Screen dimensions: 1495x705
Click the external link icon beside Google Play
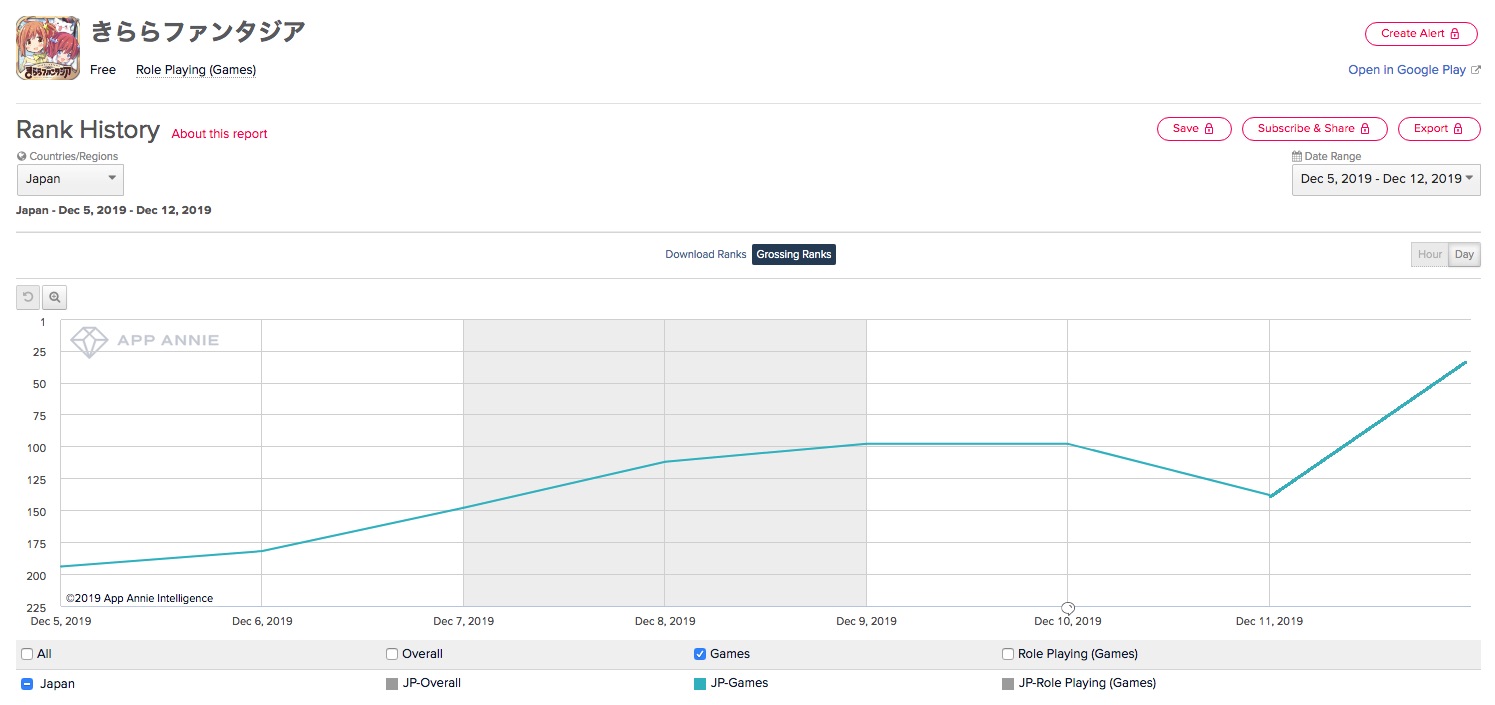click(1476, 70)
